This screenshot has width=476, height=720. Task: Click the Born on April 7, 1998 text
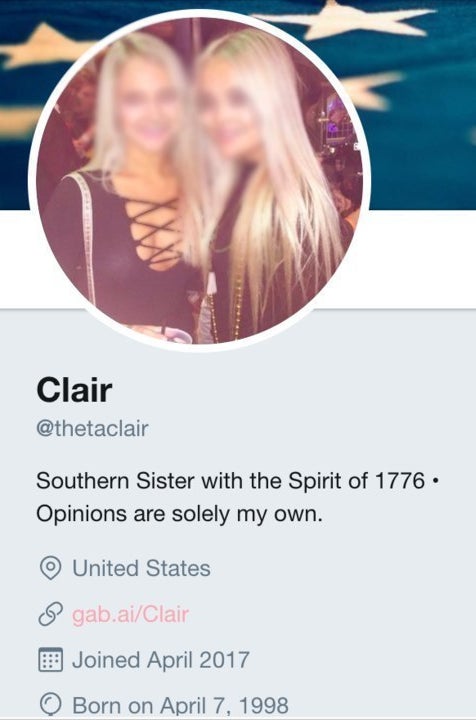(x=180, y=705)
